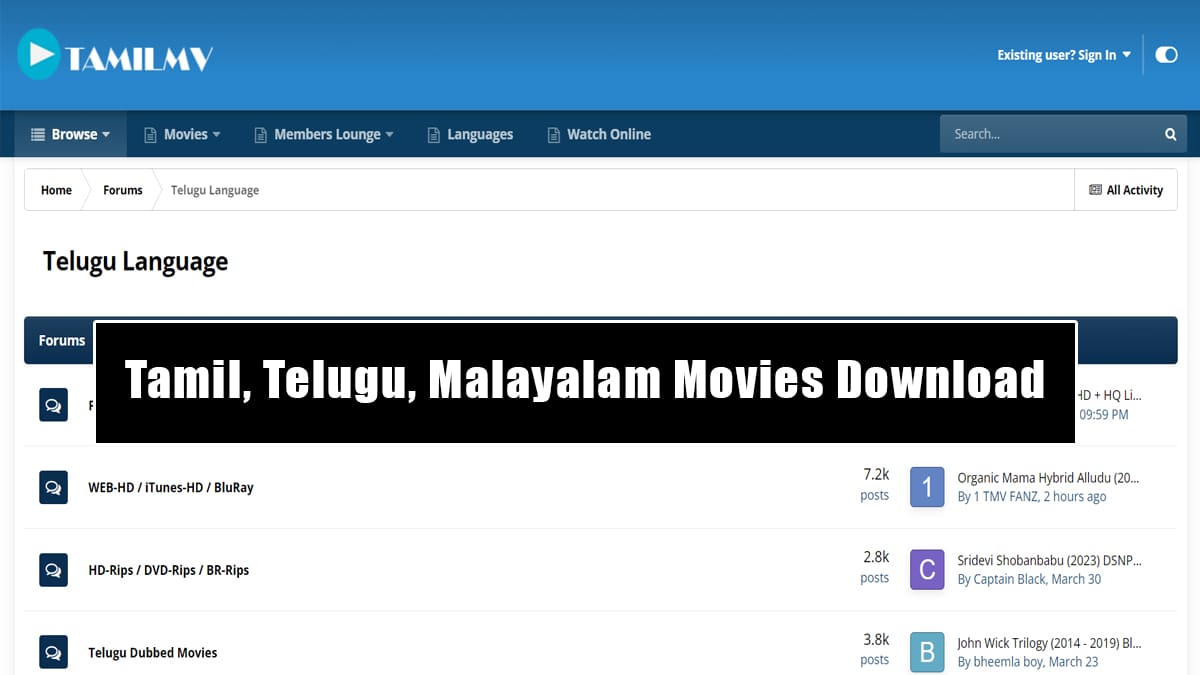The width and height of the screenshot is (1200, 675).
Task: Click the avatar of 1 TMV FANZ
Action: 927,487
